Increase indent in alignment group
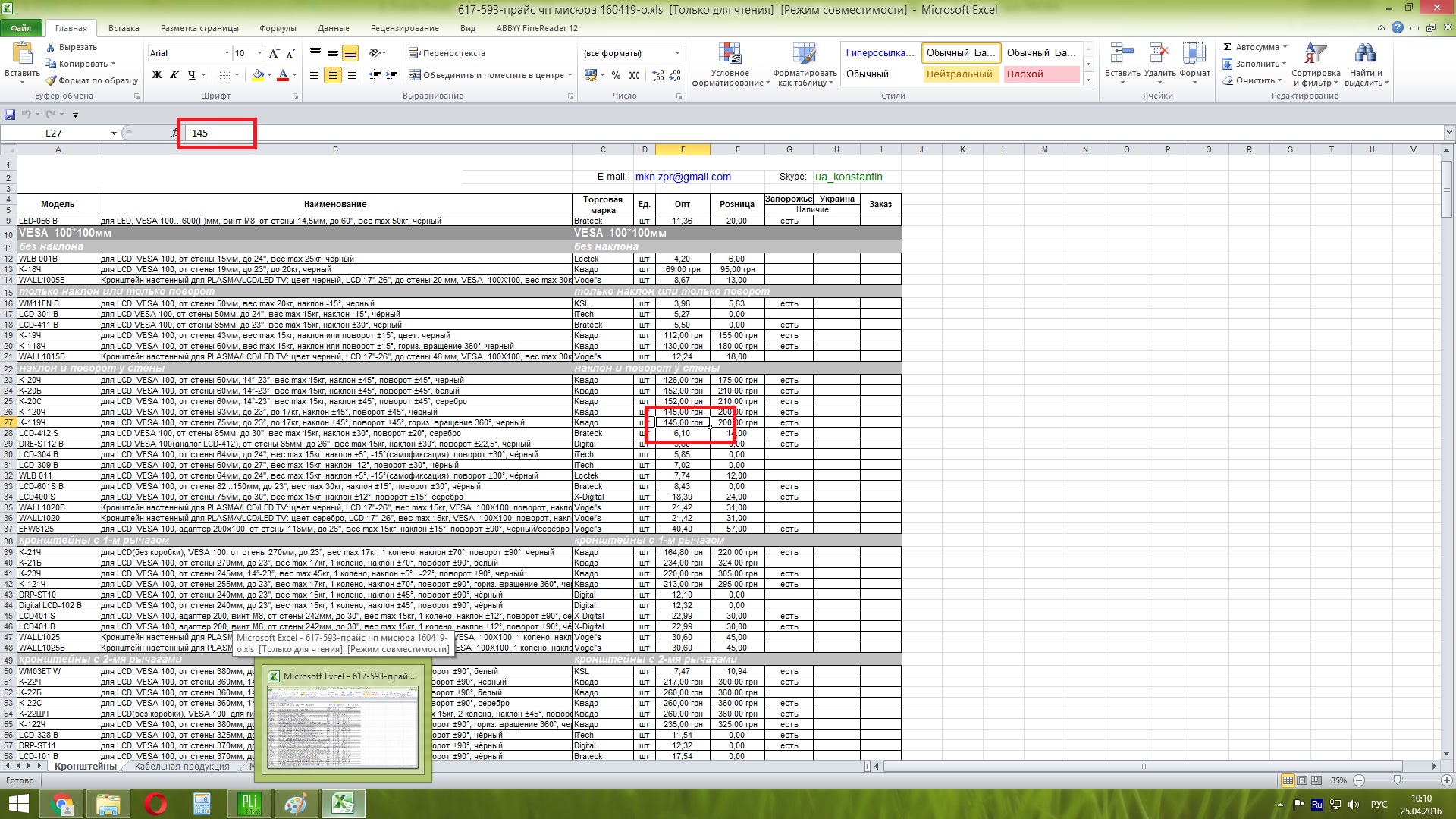Viewport: 1456px width, 819px height. coord(391,75)
